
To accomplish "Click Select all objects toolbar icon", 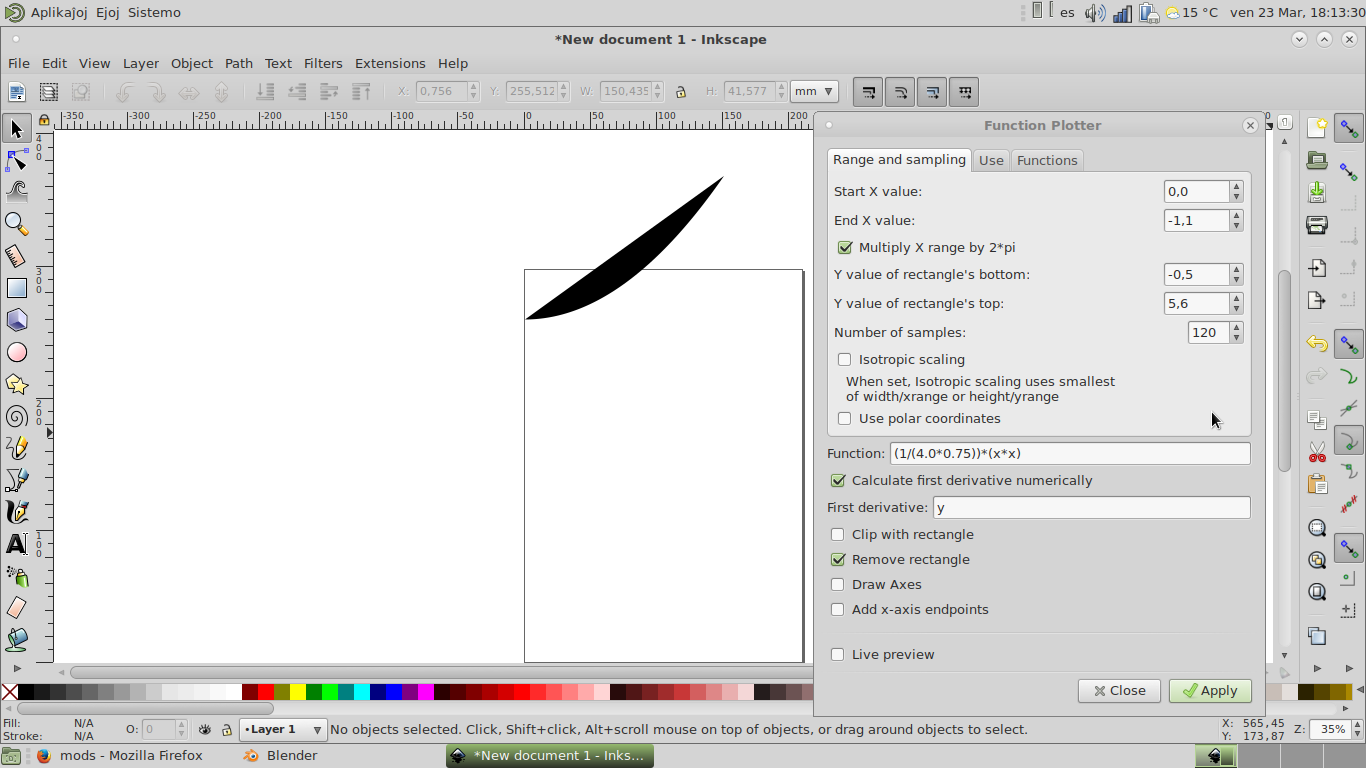I will (x=17, y=92).
